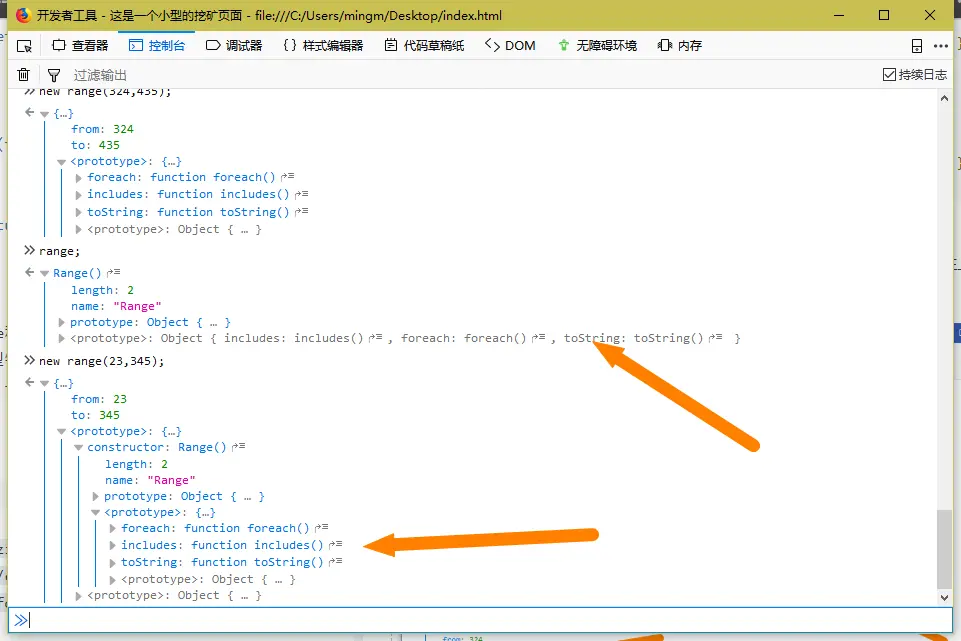
Task: Click scrollbar up arrow in console
Action: tap(944, 98)
